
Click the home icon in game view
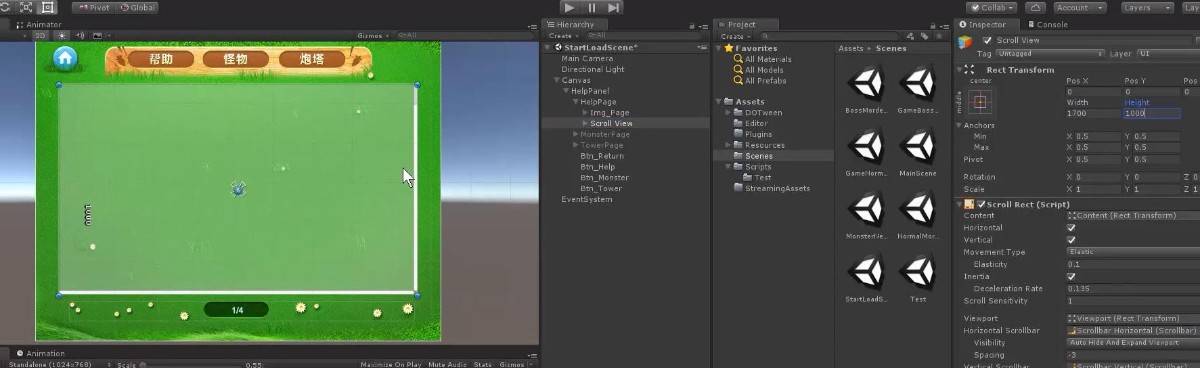pyautogui.click(x=66, y=58)
